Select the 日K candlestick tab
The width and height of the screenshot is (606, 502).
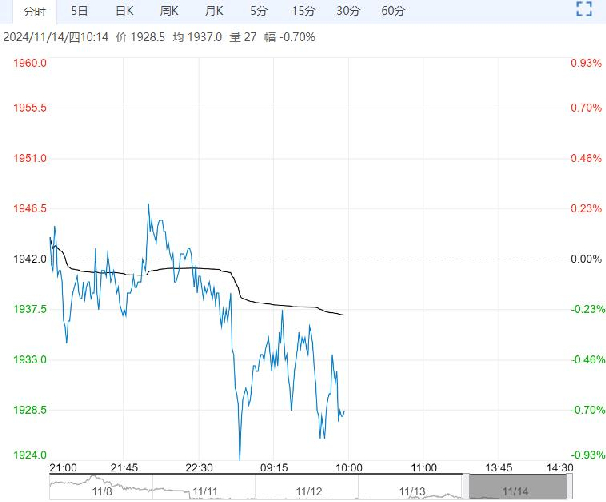coord(125,11)
